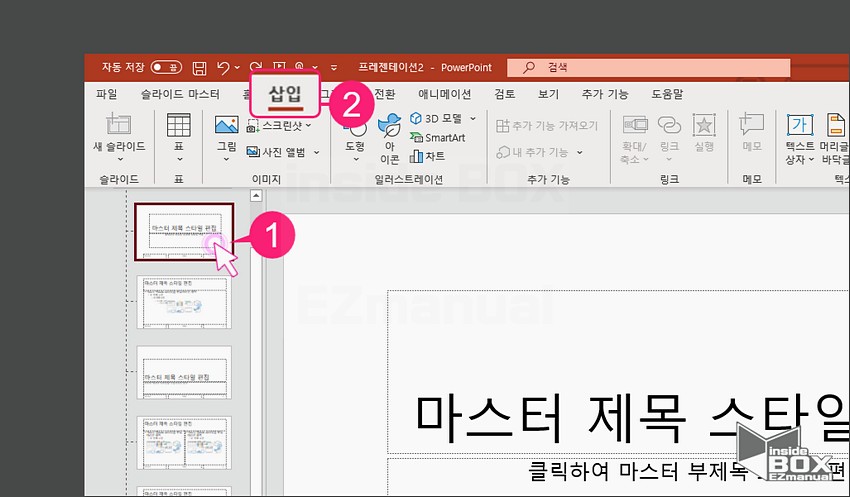Screen dimensions: 850x497
Task: Click the Redo arrow icon
Action: coord(256,66)
